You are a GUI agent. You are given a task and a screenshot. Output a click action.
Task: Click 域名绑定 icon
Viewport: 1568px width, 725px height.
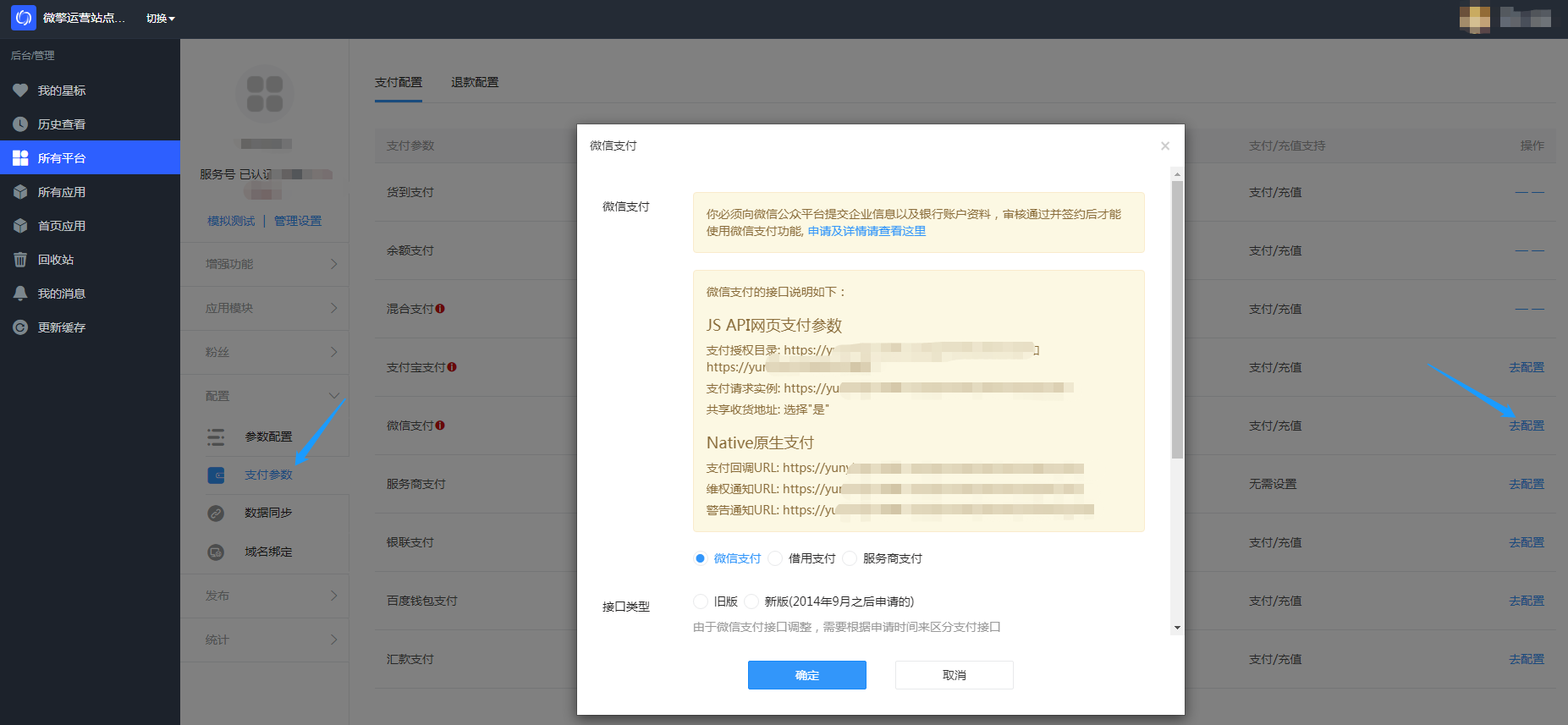pos(216,552)
